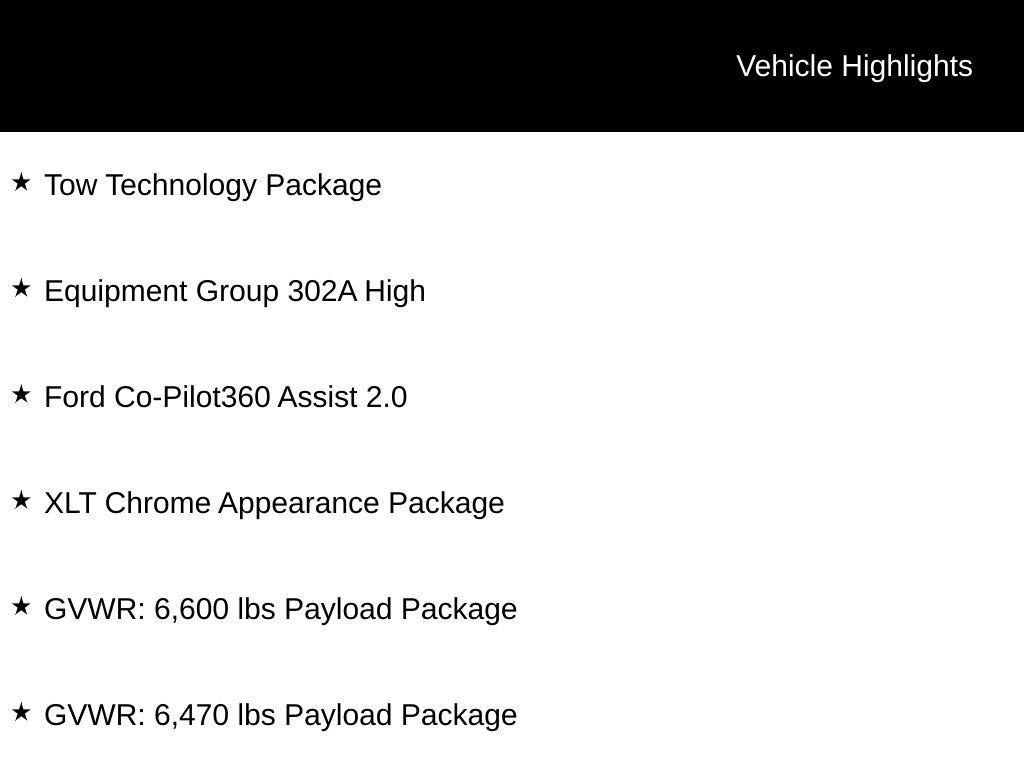Screen dimensions: 1024x768
Task: Select the word 'XLT' in the list
Action: pos(71,504)
